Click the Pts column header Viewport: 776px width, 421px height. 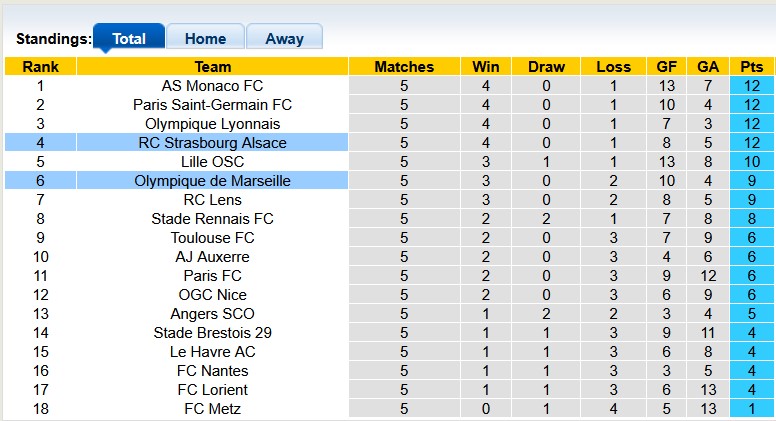[751, 67]
